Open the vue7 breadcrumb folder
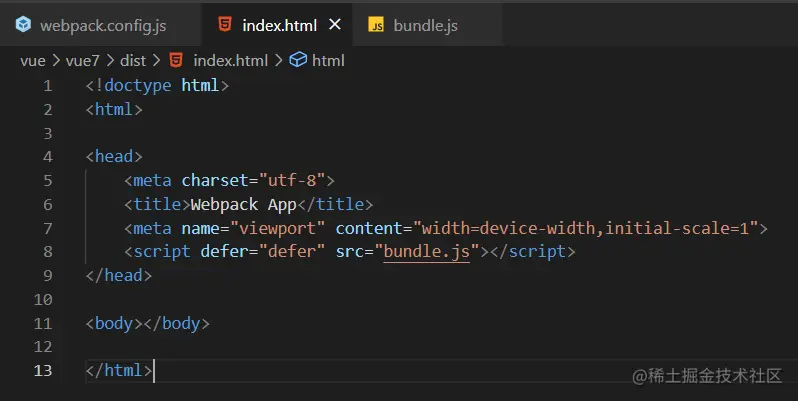Image resolution: width=798 pixels, height=401 pixels. (82, 61)
